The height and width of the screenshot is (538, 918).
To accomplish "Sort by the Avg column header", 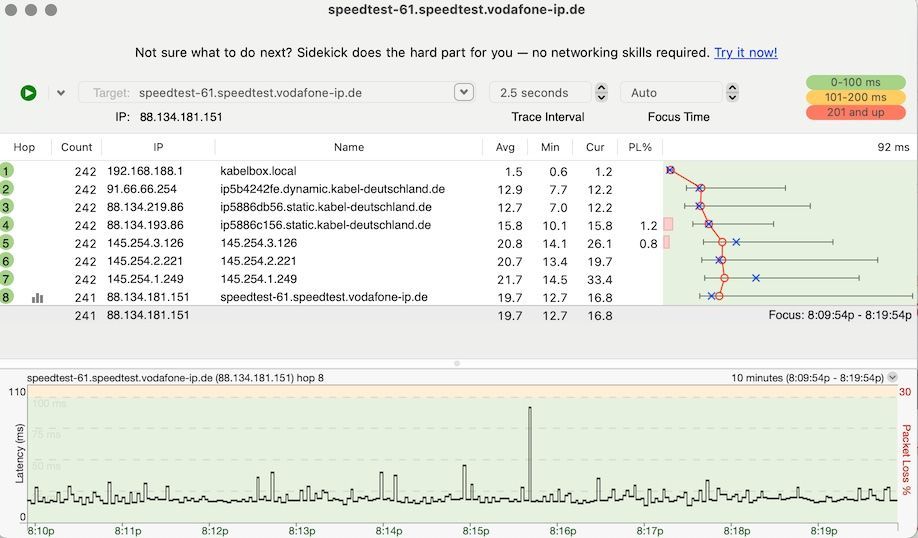I will 505,147.
